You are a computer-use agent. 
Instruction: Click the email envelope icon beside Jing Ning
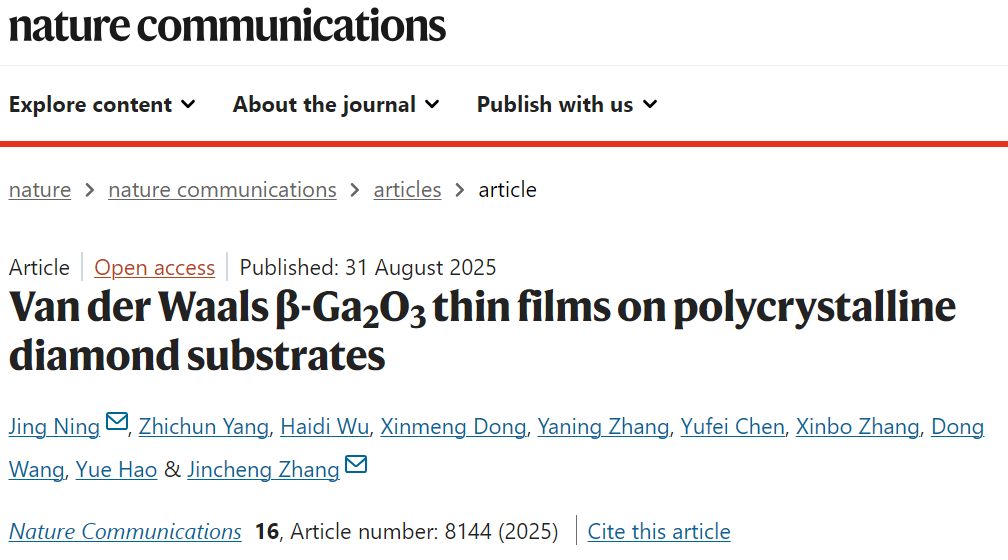(117, 422)
